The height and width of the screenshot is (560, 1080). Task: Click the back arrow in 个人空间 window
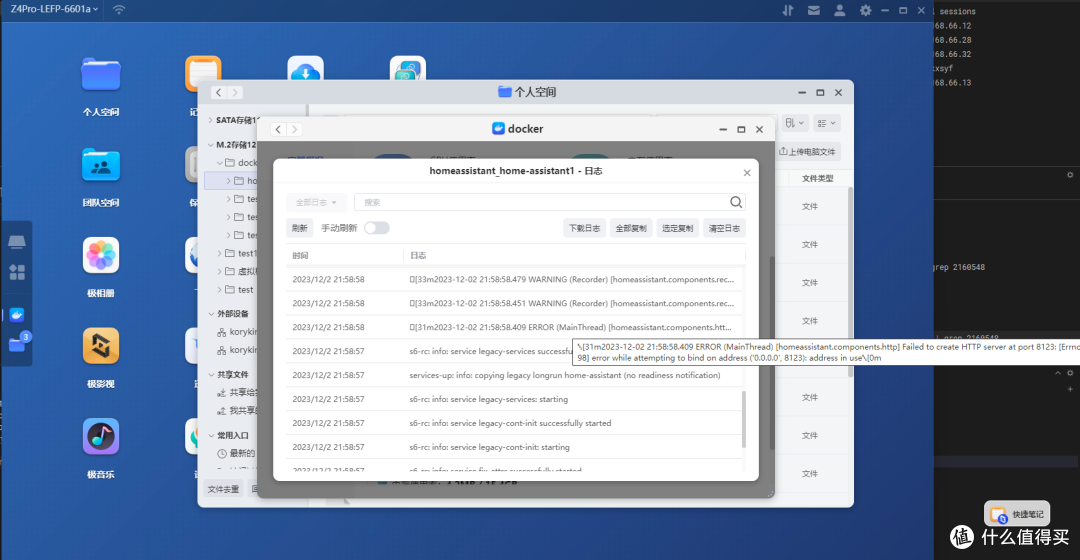218,92
